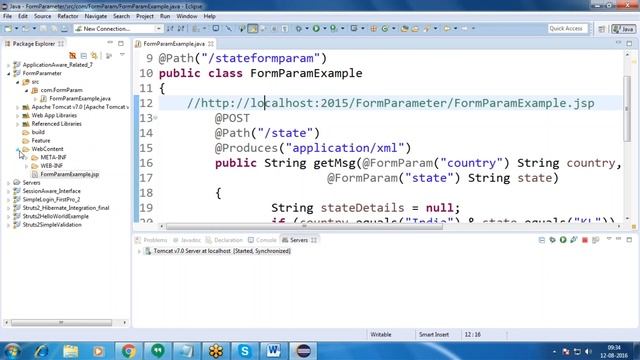Open Skype from taskbar
The height and width of the screenshot is (360, 640).
tap(244, 351)
